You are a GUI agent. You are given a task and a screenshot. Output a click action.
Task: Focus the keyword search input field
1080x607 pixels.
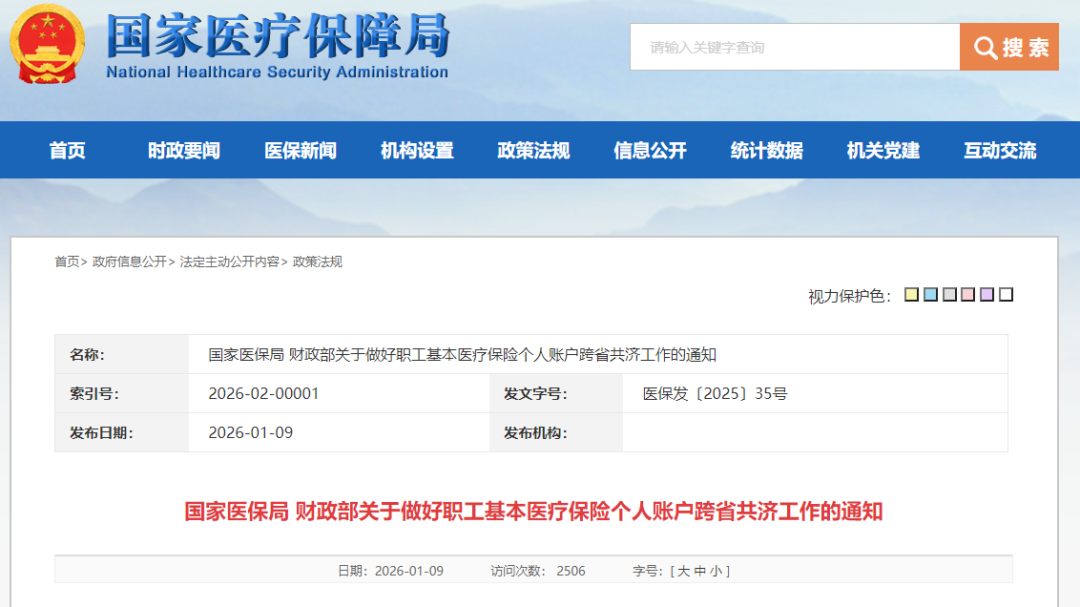click(x=795, y=47)
